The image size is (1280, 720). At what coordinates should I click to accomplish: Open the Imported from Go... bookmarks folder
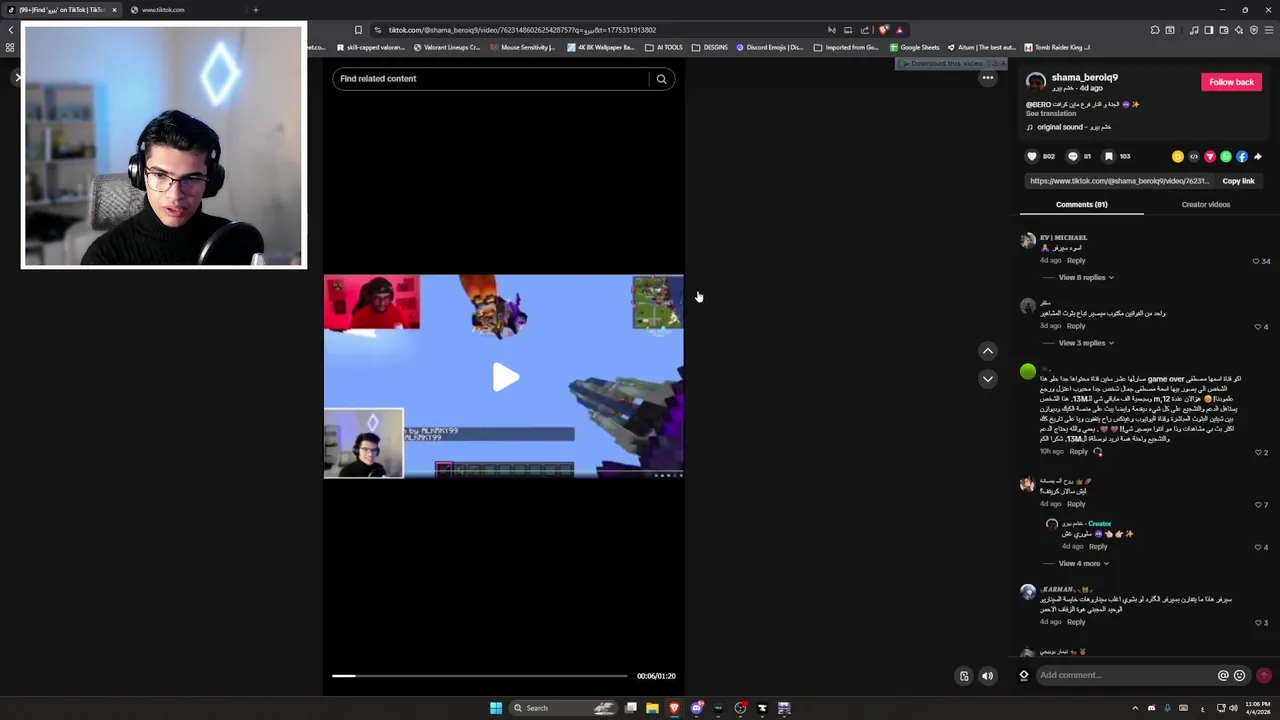pyautogui.click(x=846, y=47)
